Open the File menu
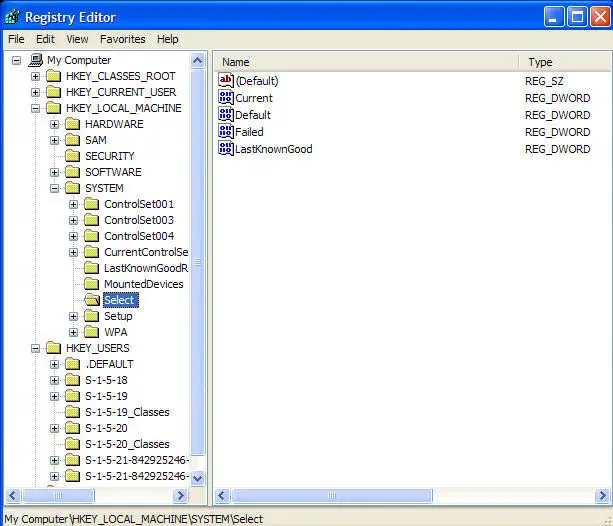 point(16,39)
